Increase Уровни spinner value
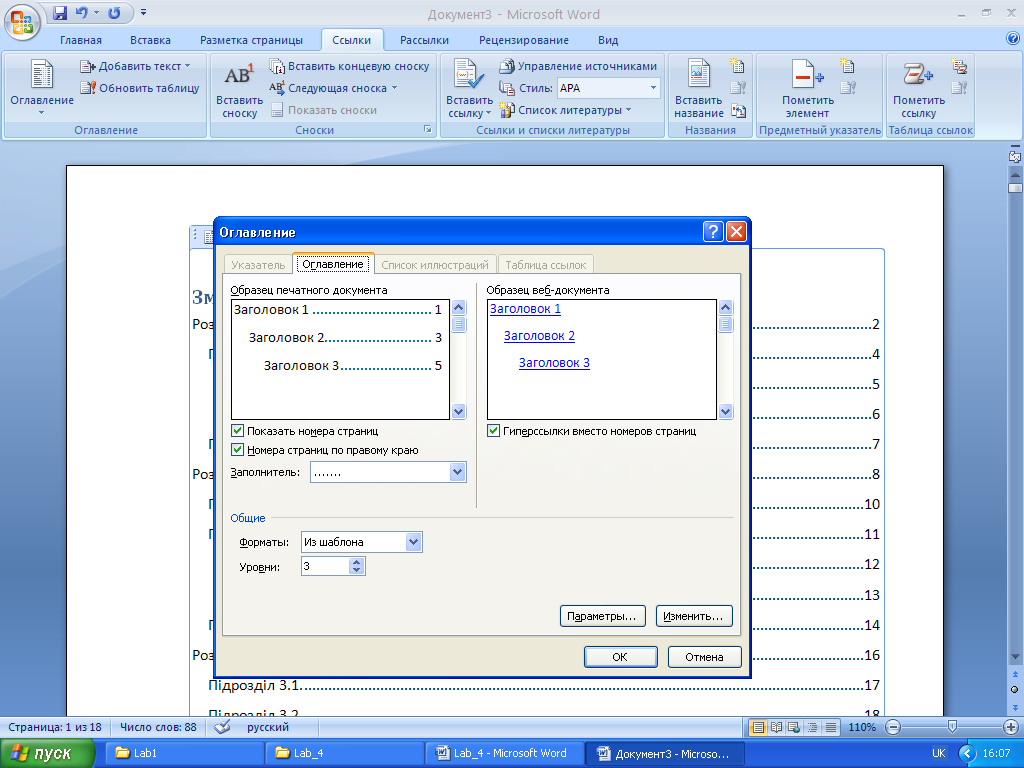 point(356,562)
